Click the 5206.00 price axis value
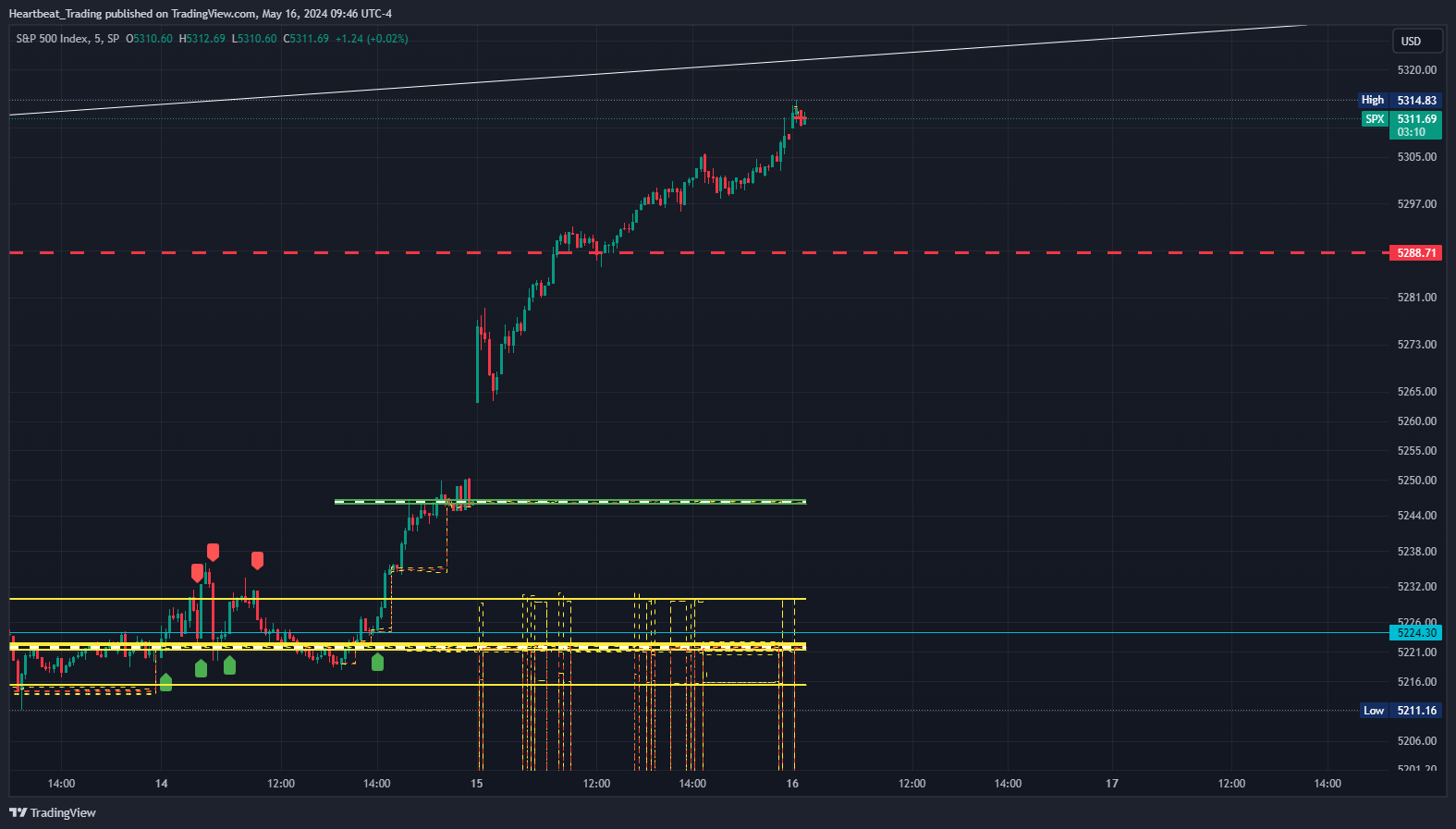 (1416, 741)
